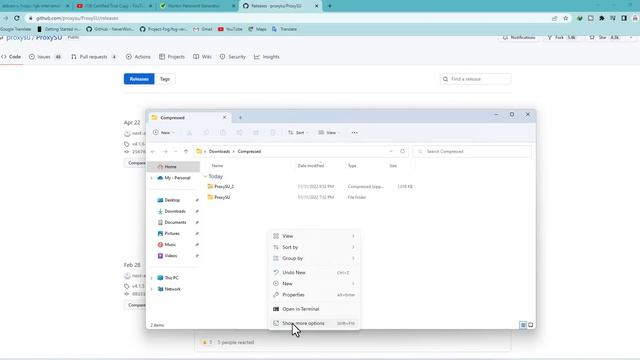Sort by the Size column header
Viewport: 640px width, 360px height.
click(x=393, y=166)
